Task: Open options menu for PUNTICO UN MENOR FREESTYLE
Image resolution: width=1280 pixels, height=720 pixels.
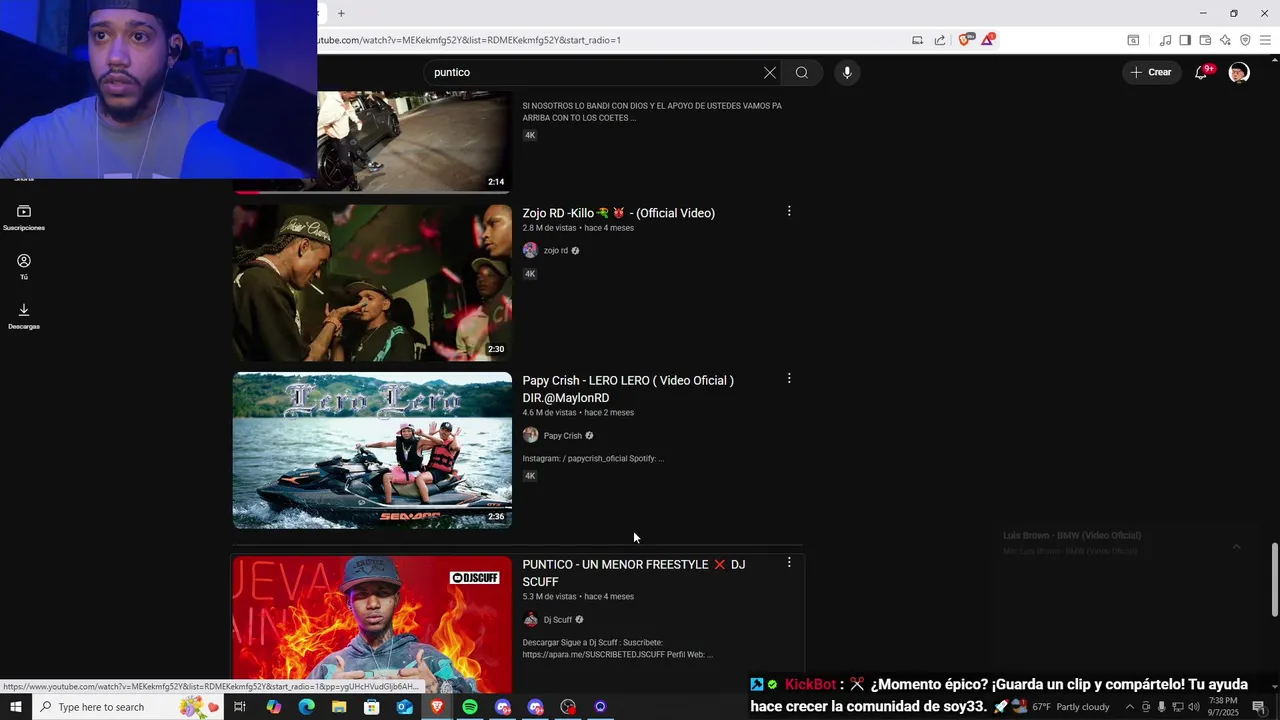Action: [789, 563]
